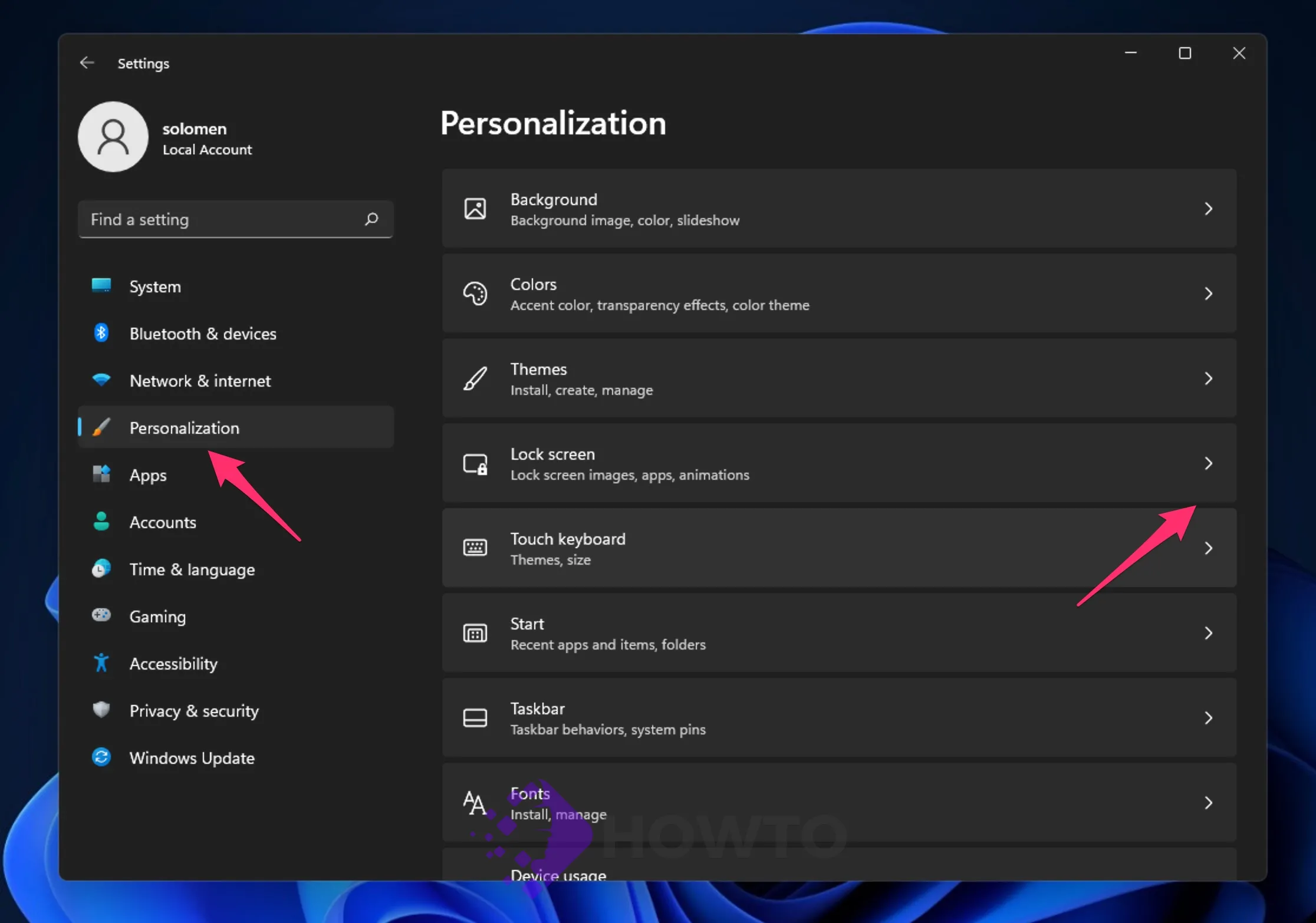Open the Lock screen title text
Screen dimensions: 1316x923
point(552,454)
